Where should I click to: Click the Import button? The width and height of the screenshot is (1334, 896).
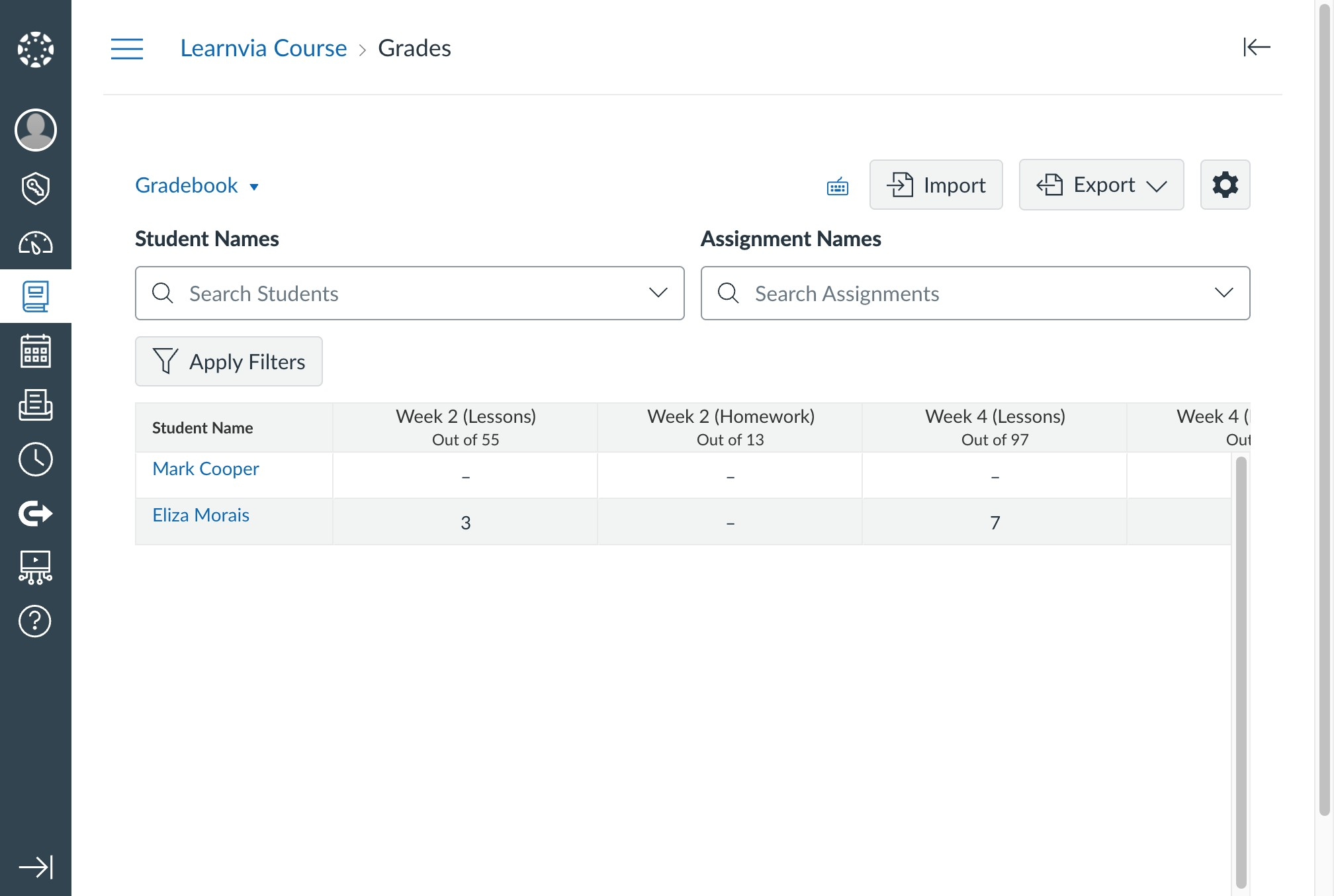tap(936, 185)
